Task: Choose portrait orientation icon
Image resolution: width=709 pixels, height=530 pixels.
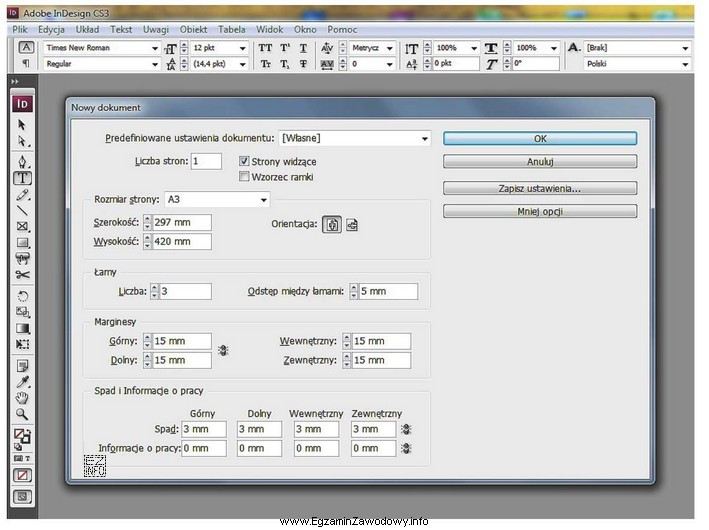Action: coord(332,225)
